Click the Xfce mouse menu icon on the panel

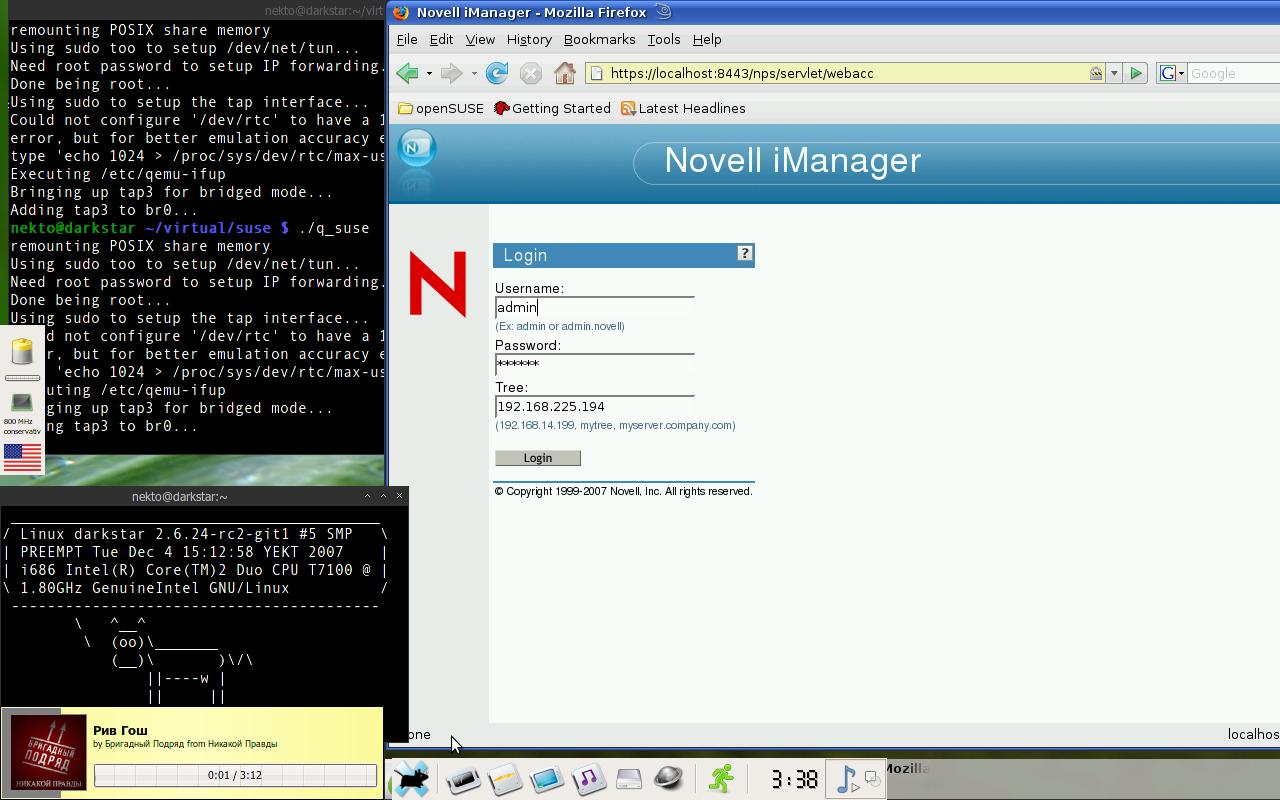[x=410, y=778]
